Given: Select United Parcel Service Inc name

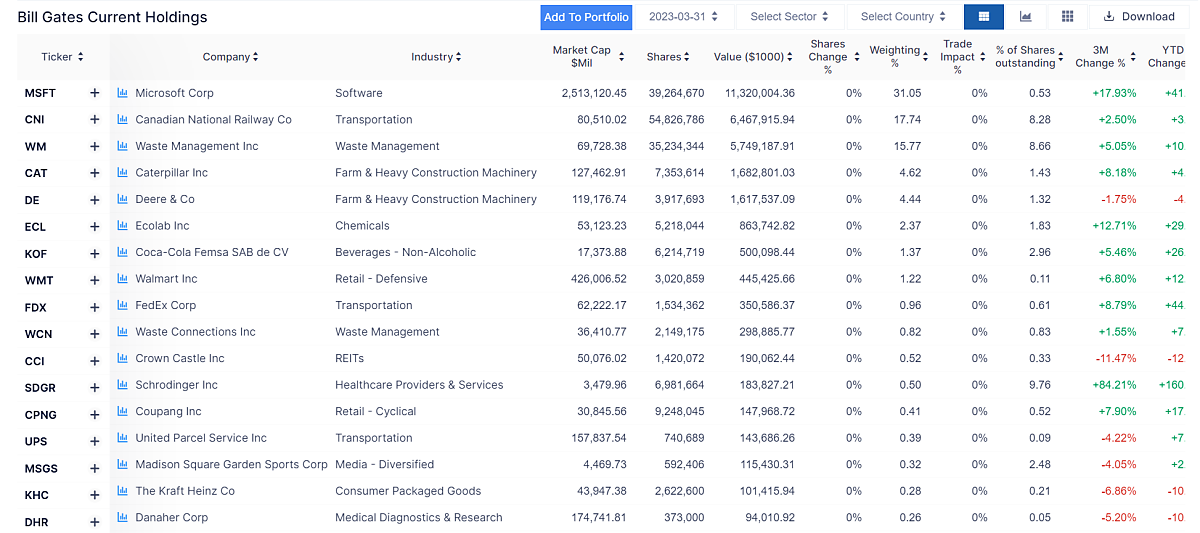Looking at the screenshot, I should click(201, 438).
